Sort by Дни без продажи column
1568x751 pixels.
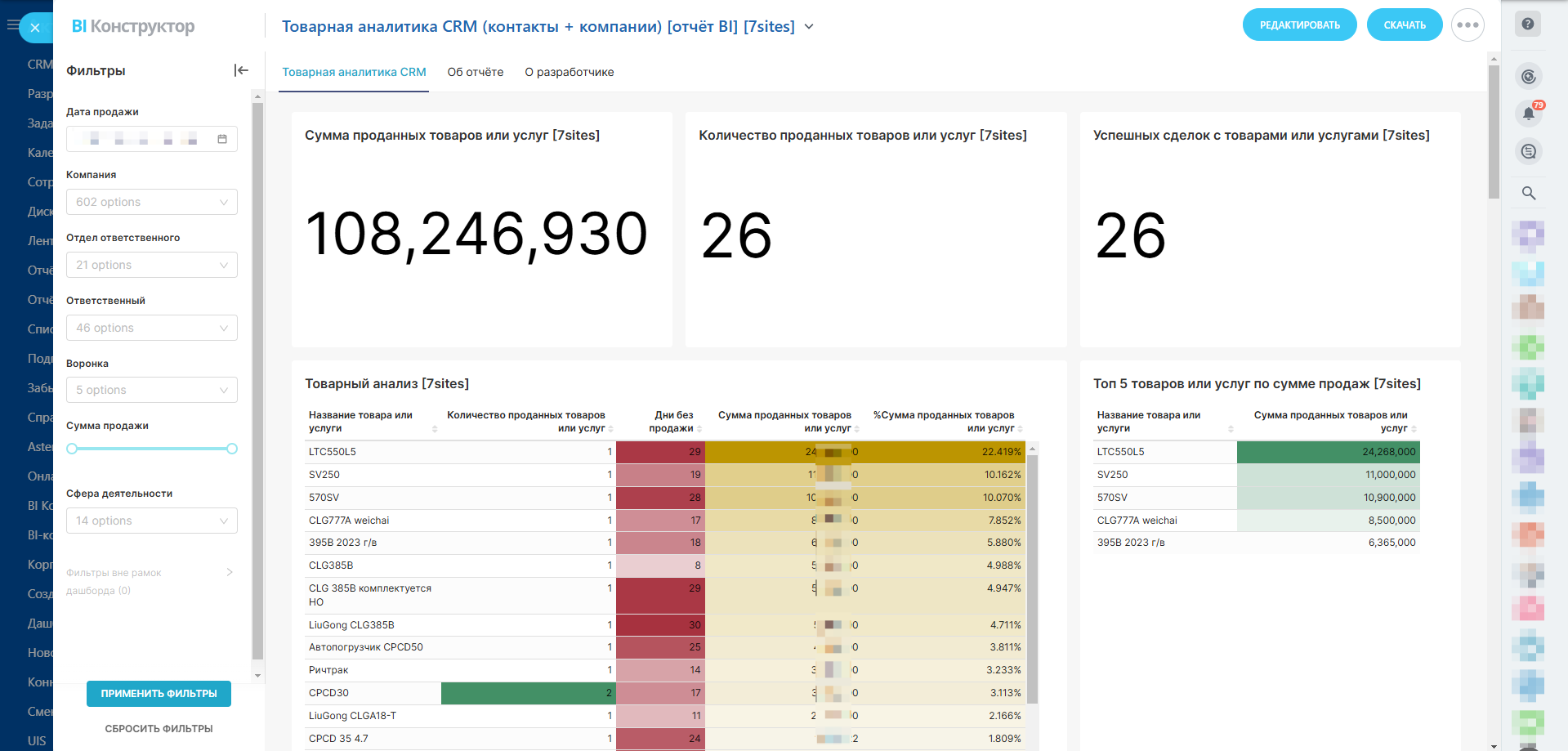[699, 429]
